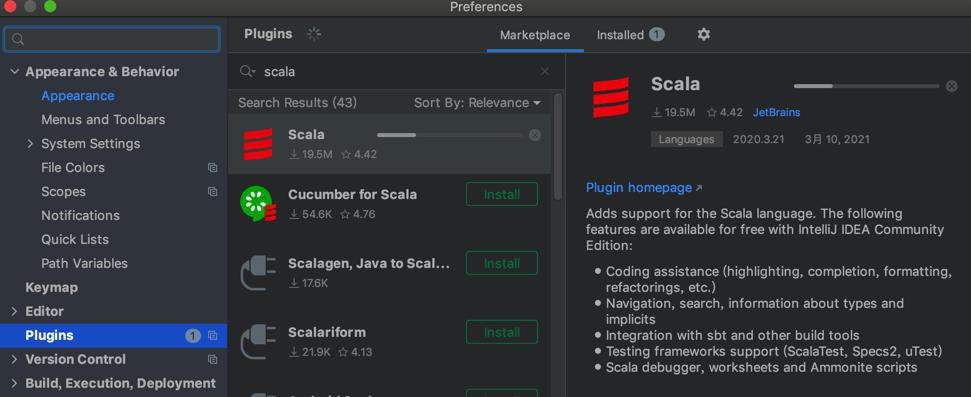Click the Scalariform plugin plug icon
The height and width of the screenshot is (397, 971).
[258, 342]
